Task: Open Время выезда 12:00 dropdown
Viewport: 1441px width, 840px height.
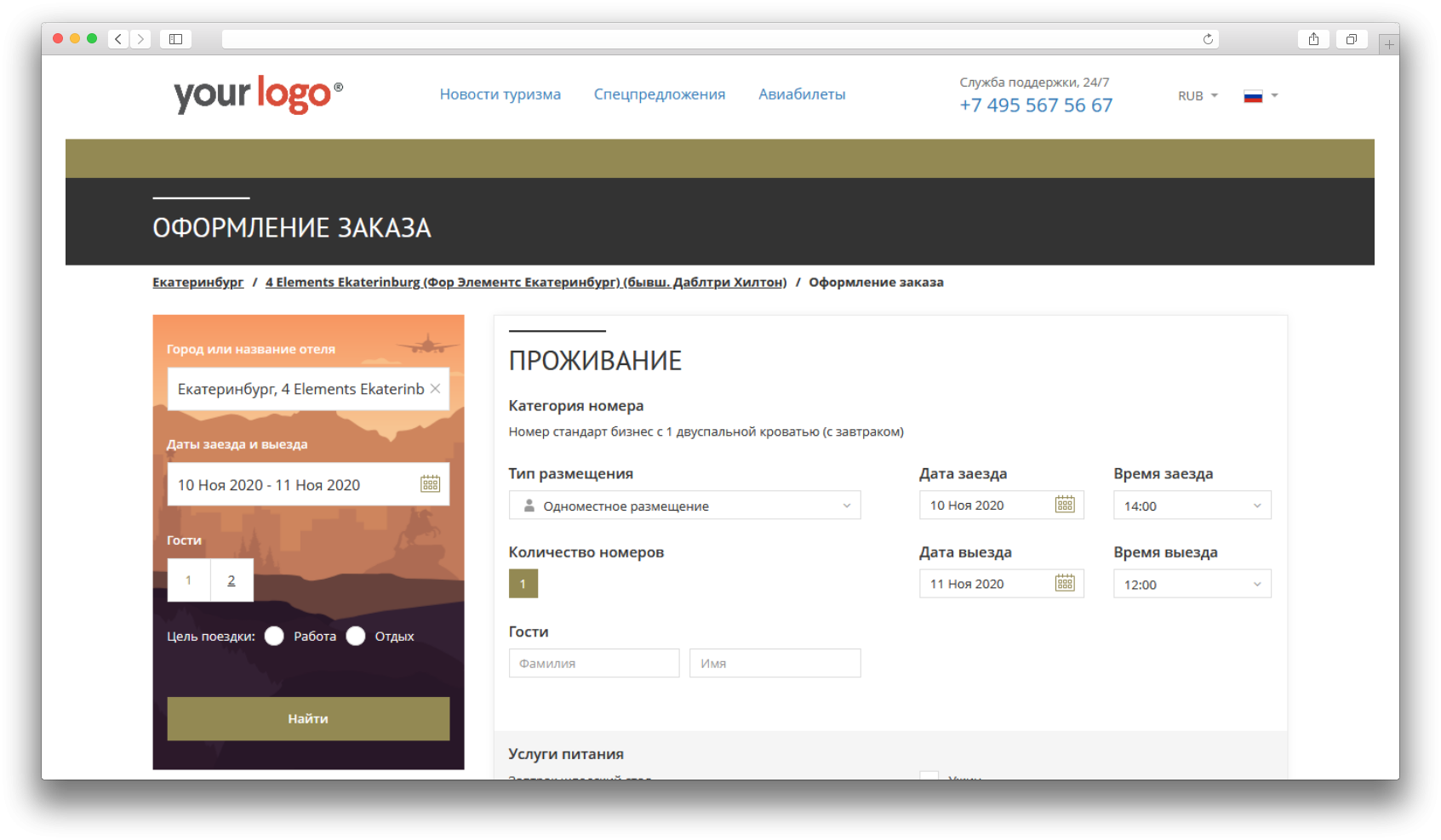Action: [x=1192, y=584]
